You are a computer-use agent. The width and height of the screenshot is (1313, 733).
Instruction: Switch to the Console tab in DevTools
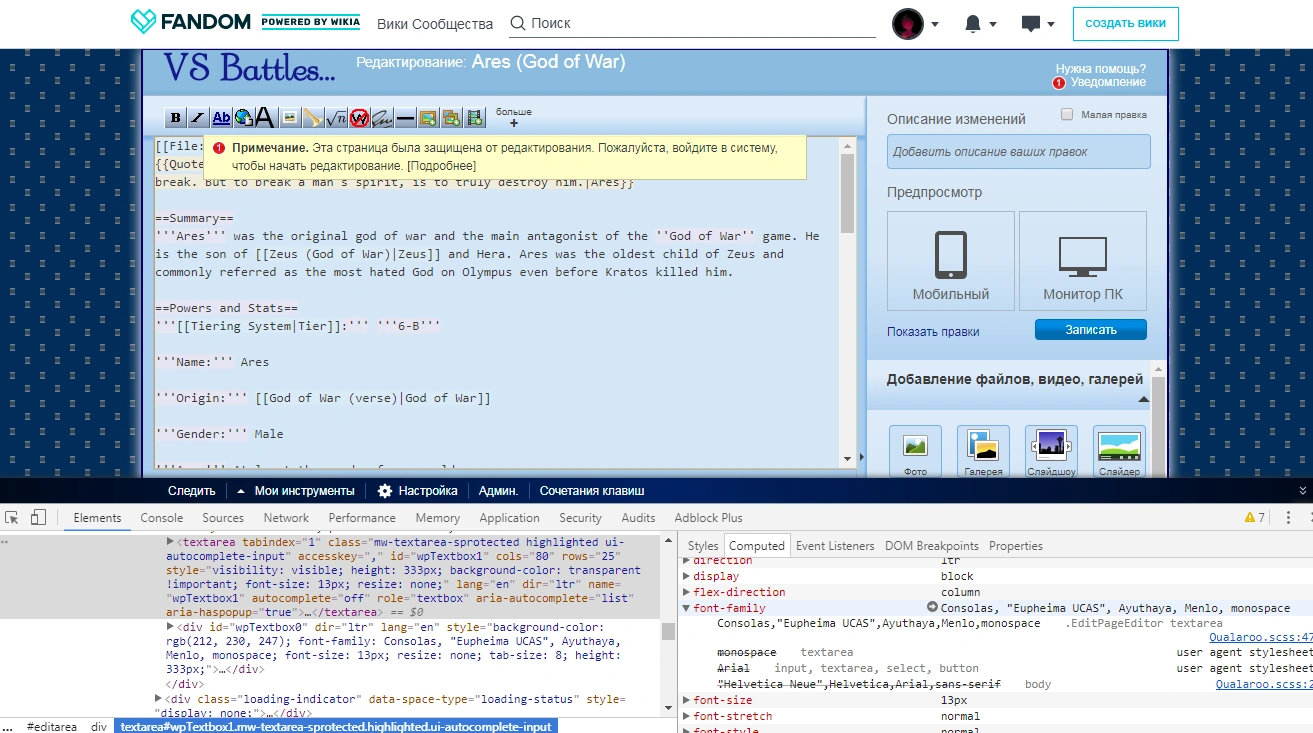161,518
